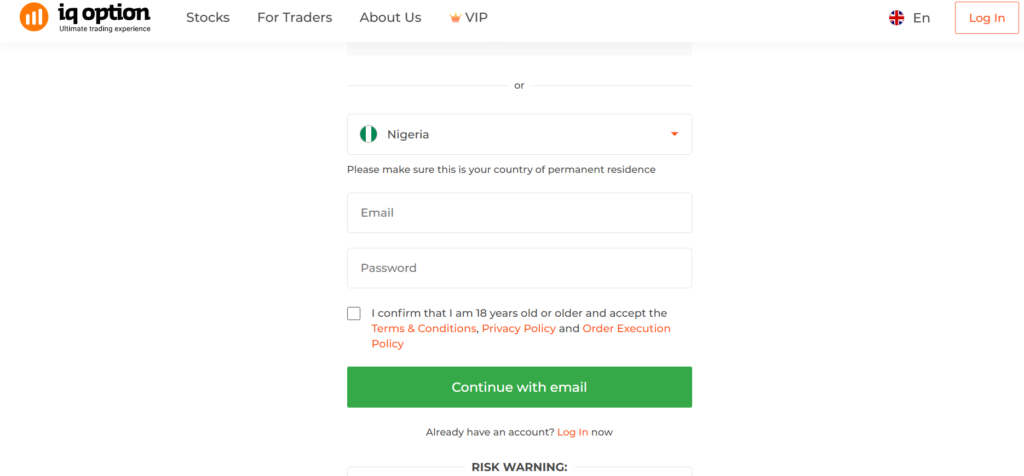This screenshot has width=1024, height=476.
Task: Expand the Nigeria country dropdown arrow
Action: (x=675, y=135)
